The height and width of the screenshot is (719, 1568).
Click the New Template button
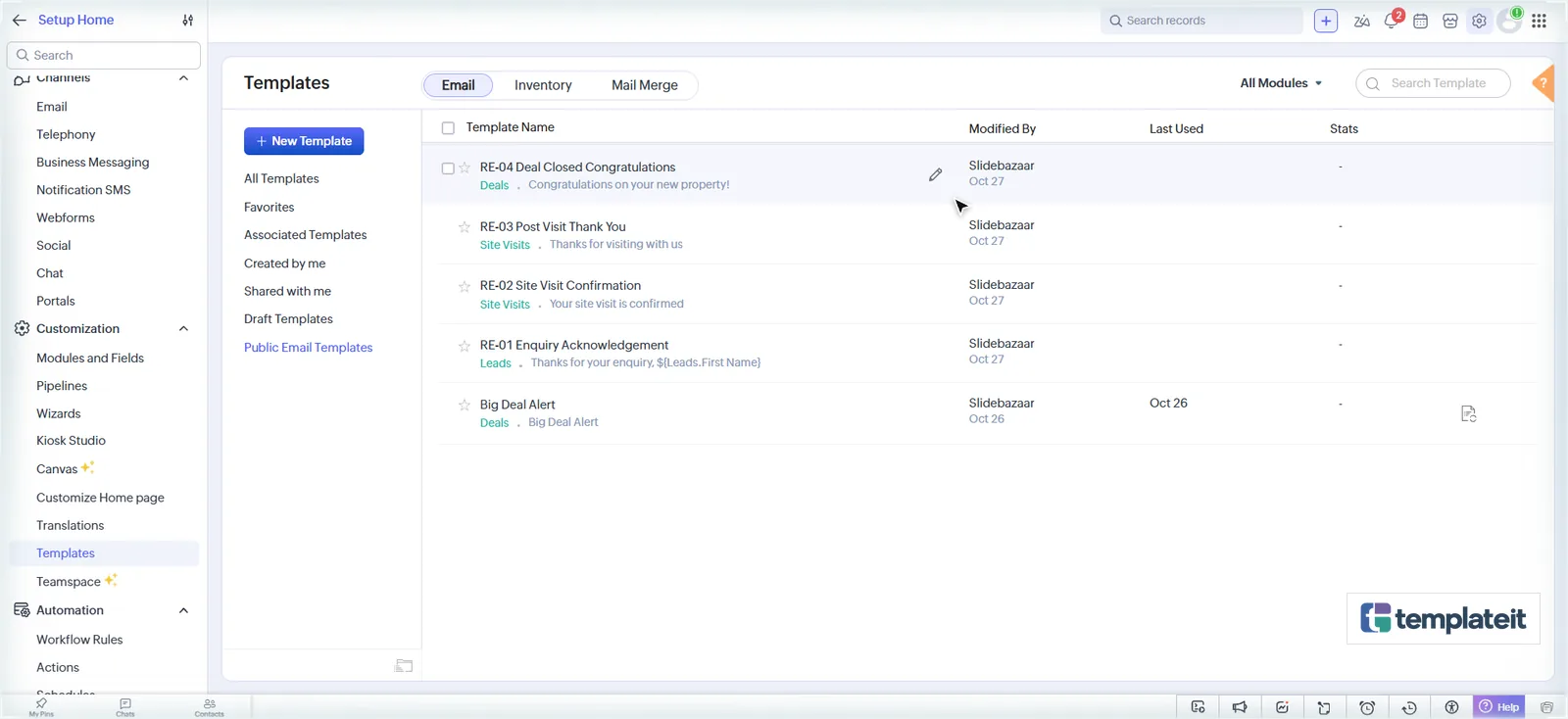coord(304,141)
